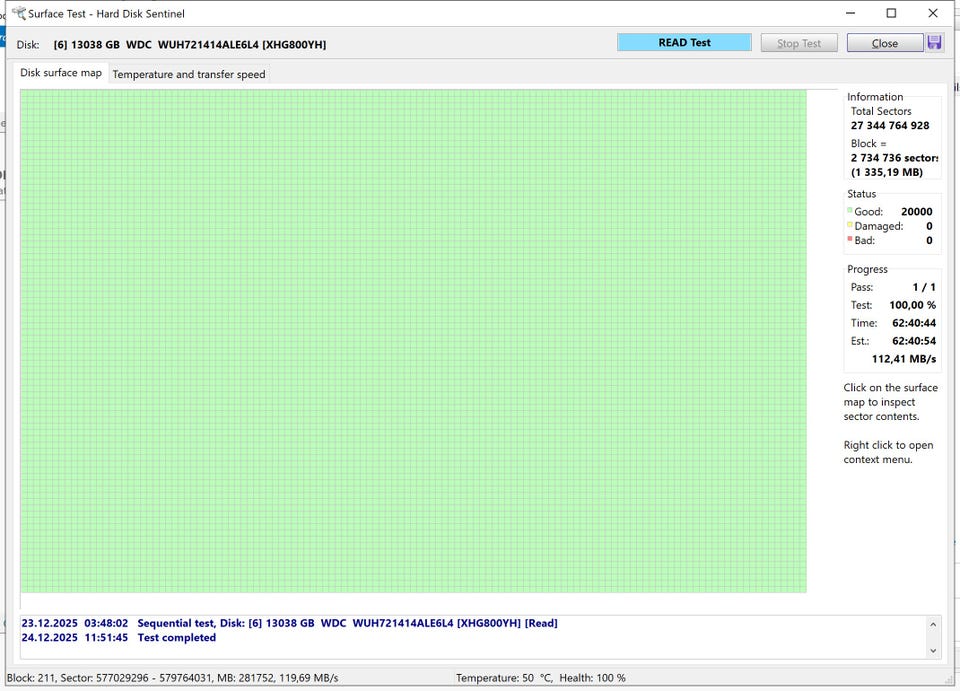Click the green Good status color swatch
This screenshot has width=960, height=691.
pyautogui.click(x=850, y=210)
